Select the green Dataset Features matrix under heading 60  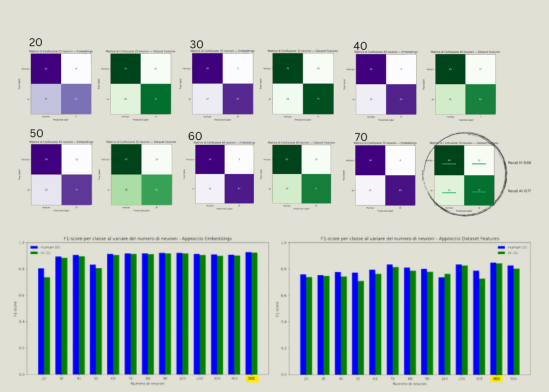(x=301, y=174)
